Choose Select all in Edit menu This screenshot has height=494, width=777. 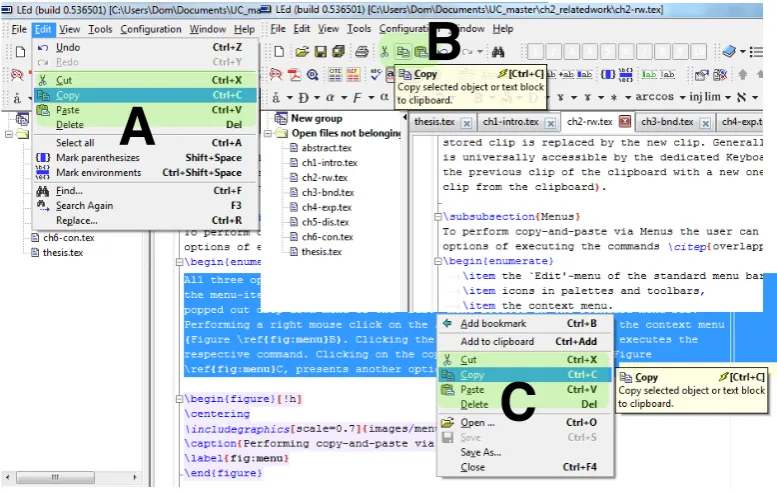point(146,143)
